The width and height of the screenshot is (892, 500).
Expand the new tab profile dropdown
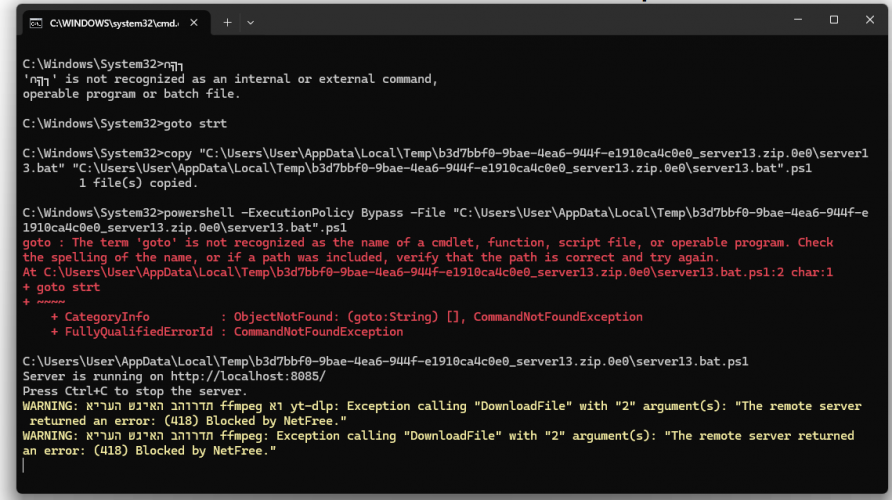(251, 21)
